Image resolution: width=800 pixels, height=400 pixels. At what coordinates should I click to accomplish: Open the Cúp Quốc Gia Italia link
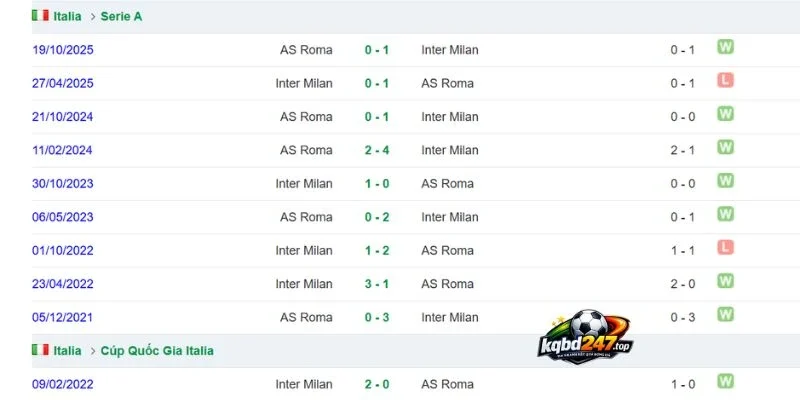click(x=157, y=351)
